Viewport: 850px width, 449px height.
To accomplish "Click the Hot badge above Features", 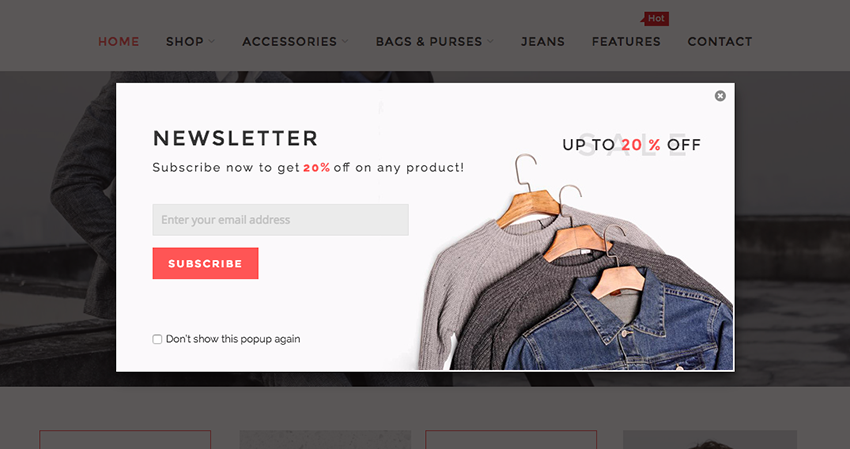I will pyautogui.click(x=655, y=18).
